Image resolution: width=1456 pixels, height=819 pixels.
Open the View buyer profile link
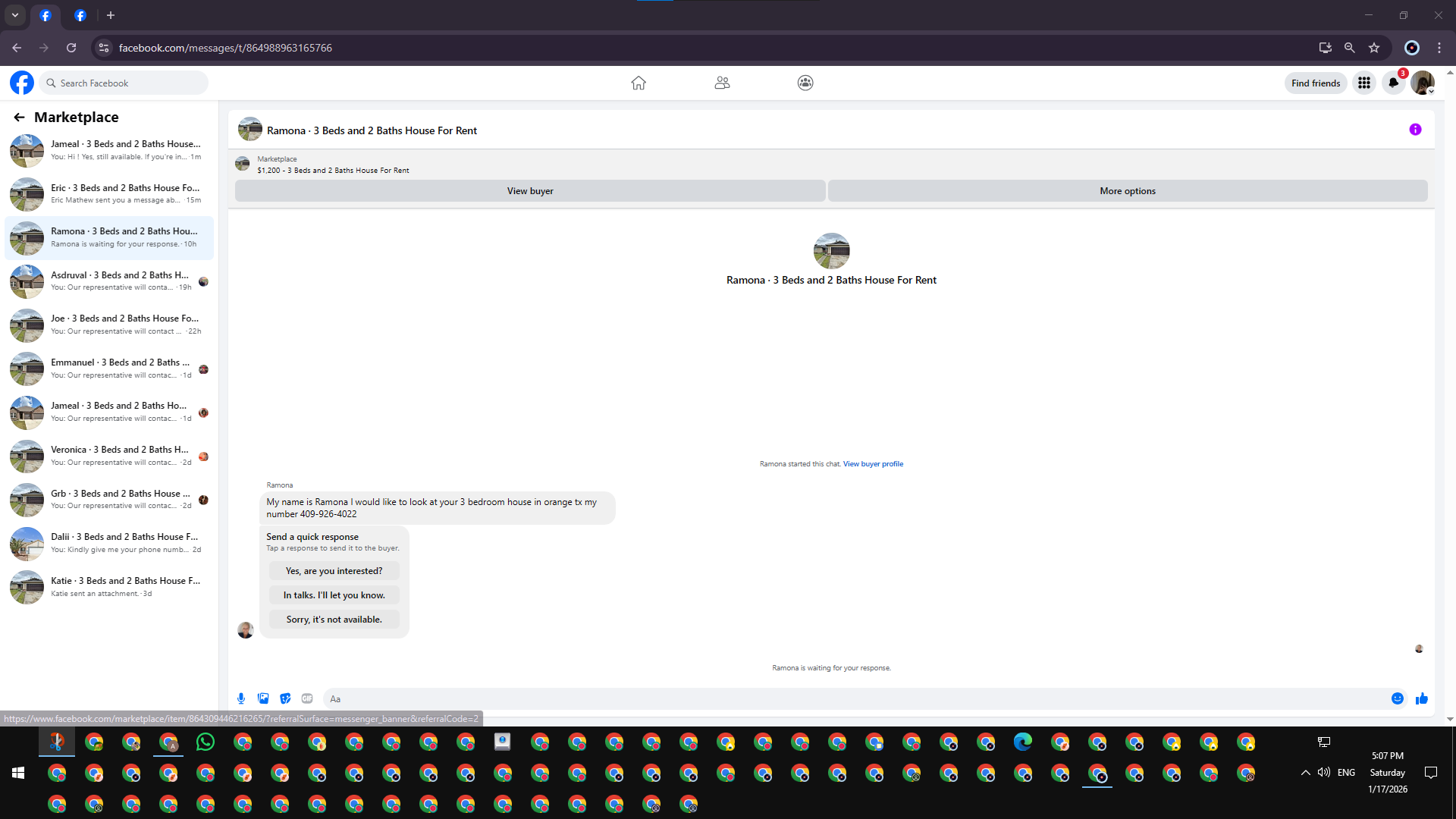pyautogui.click(x=873, y=464)
